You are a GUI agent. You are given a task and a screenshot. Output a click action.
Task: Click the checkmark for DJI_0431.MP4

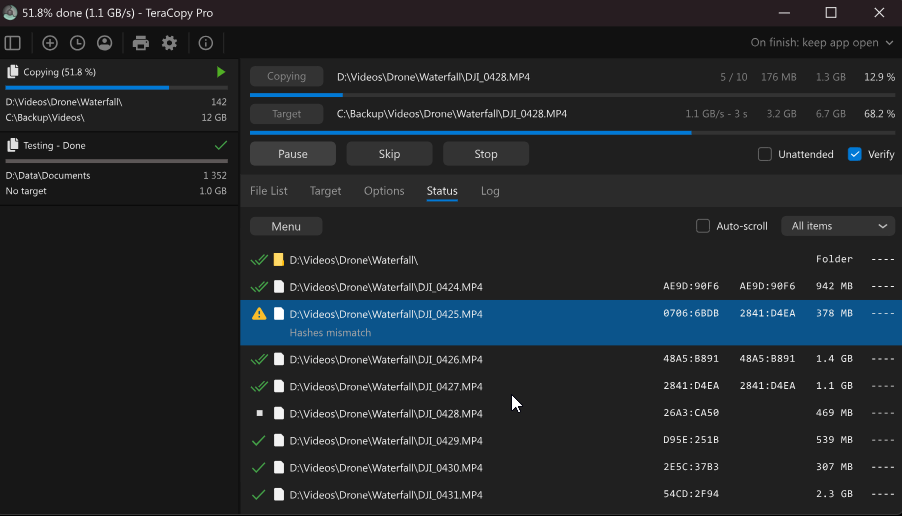[259, 495]
